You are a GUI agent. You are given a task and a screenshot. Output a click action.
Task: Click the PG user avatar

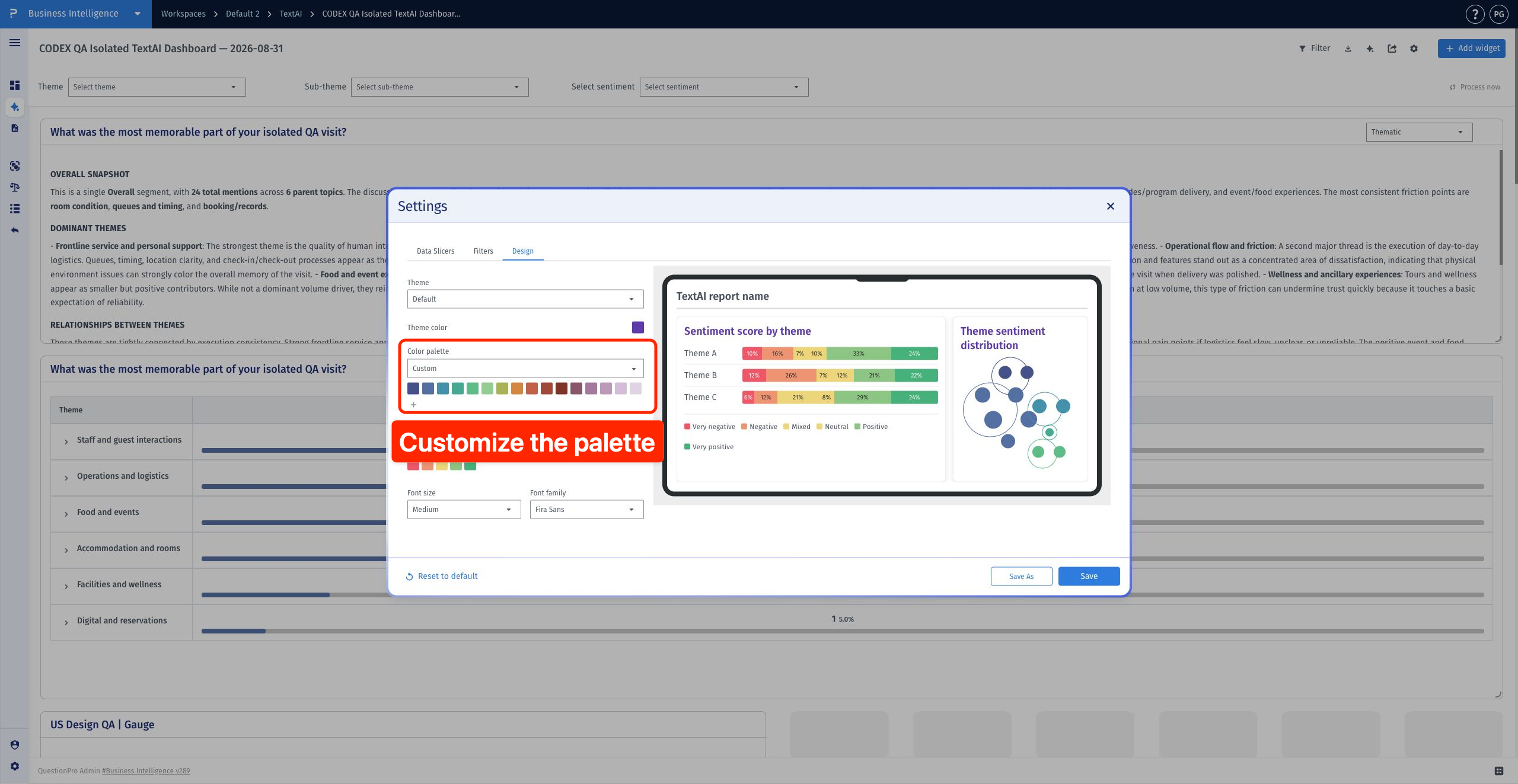point(1500,14)
